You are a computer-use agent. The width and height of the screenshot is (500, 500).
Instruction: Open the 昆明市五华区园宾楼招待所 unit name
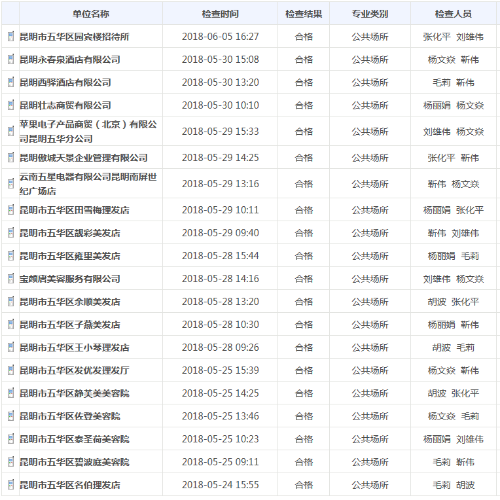[74, 36]
